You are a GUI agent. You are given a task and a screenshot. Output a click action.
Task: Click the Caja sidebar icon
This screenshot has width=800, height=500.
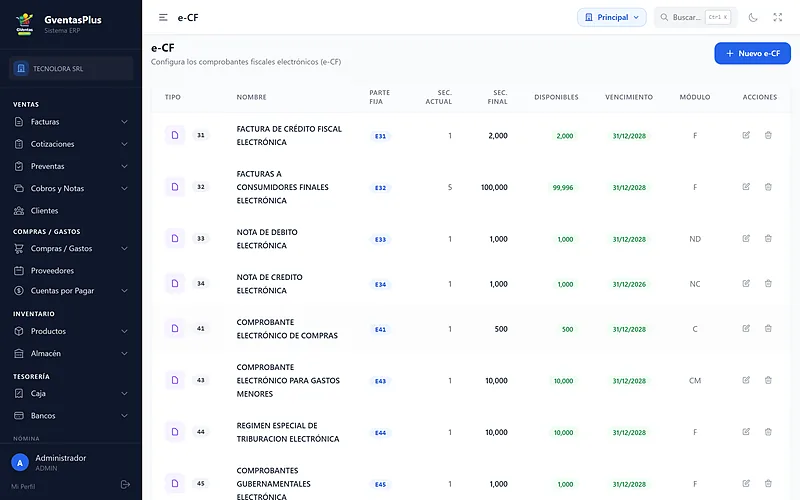[x=19, y=393]
